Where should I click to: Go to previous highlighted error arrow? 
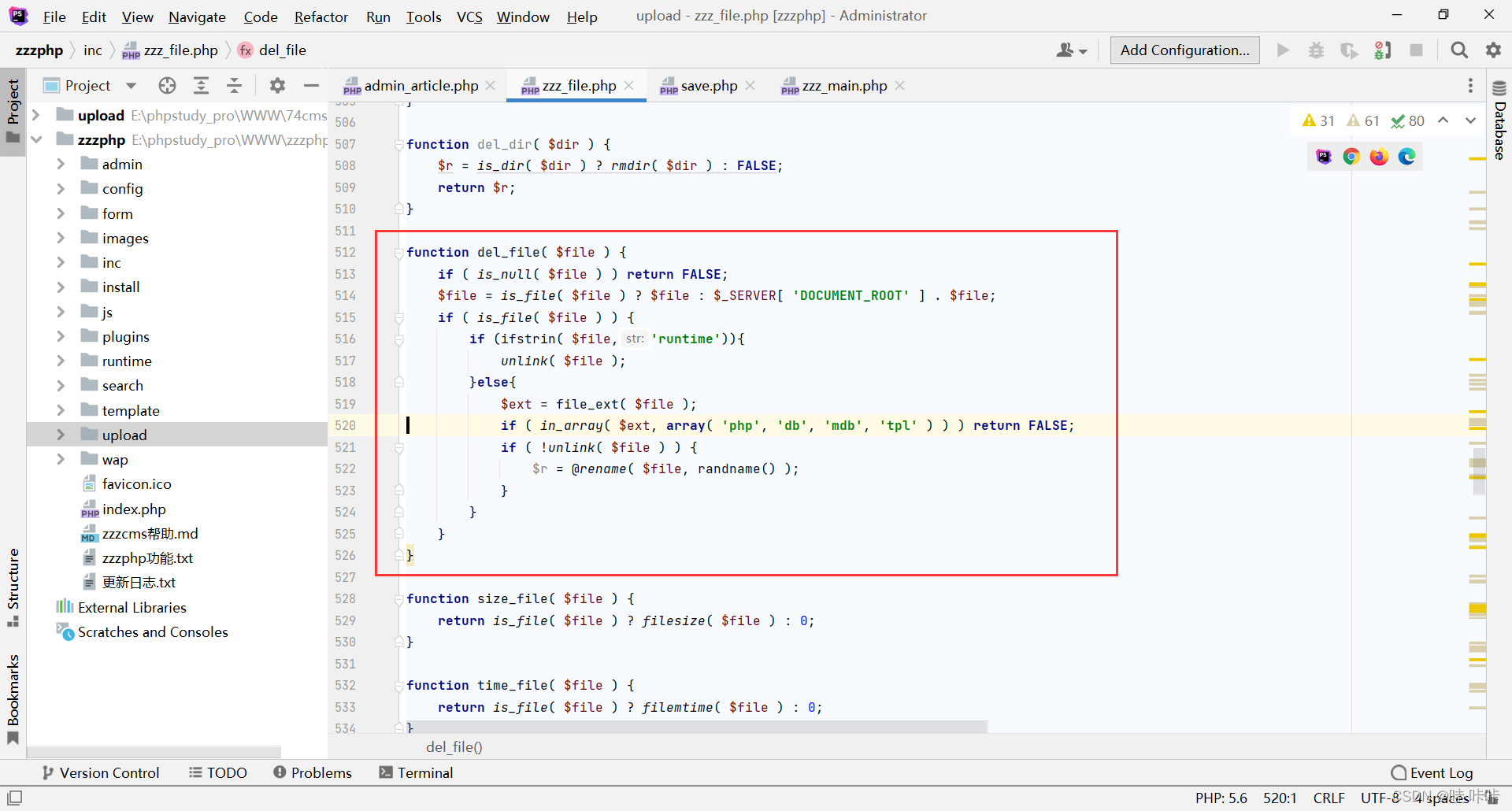1443,120
